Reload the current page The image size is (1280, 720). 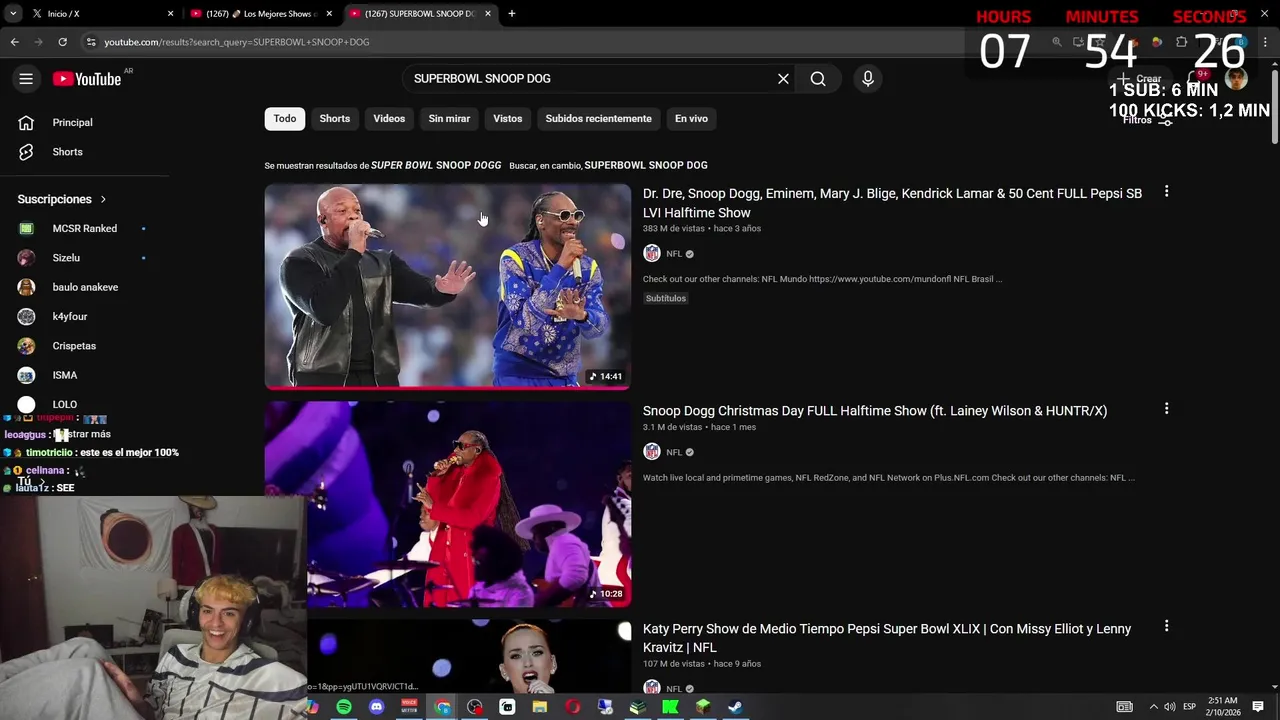[62, 42]
